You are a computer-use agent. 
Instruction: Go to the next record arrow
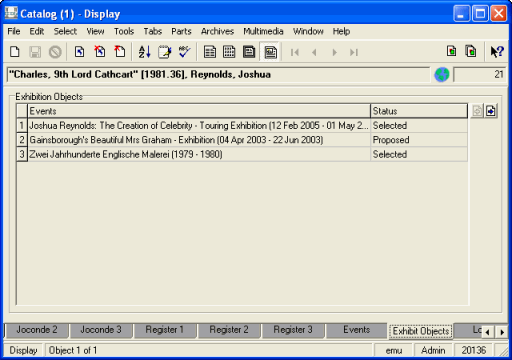point(334,52)
